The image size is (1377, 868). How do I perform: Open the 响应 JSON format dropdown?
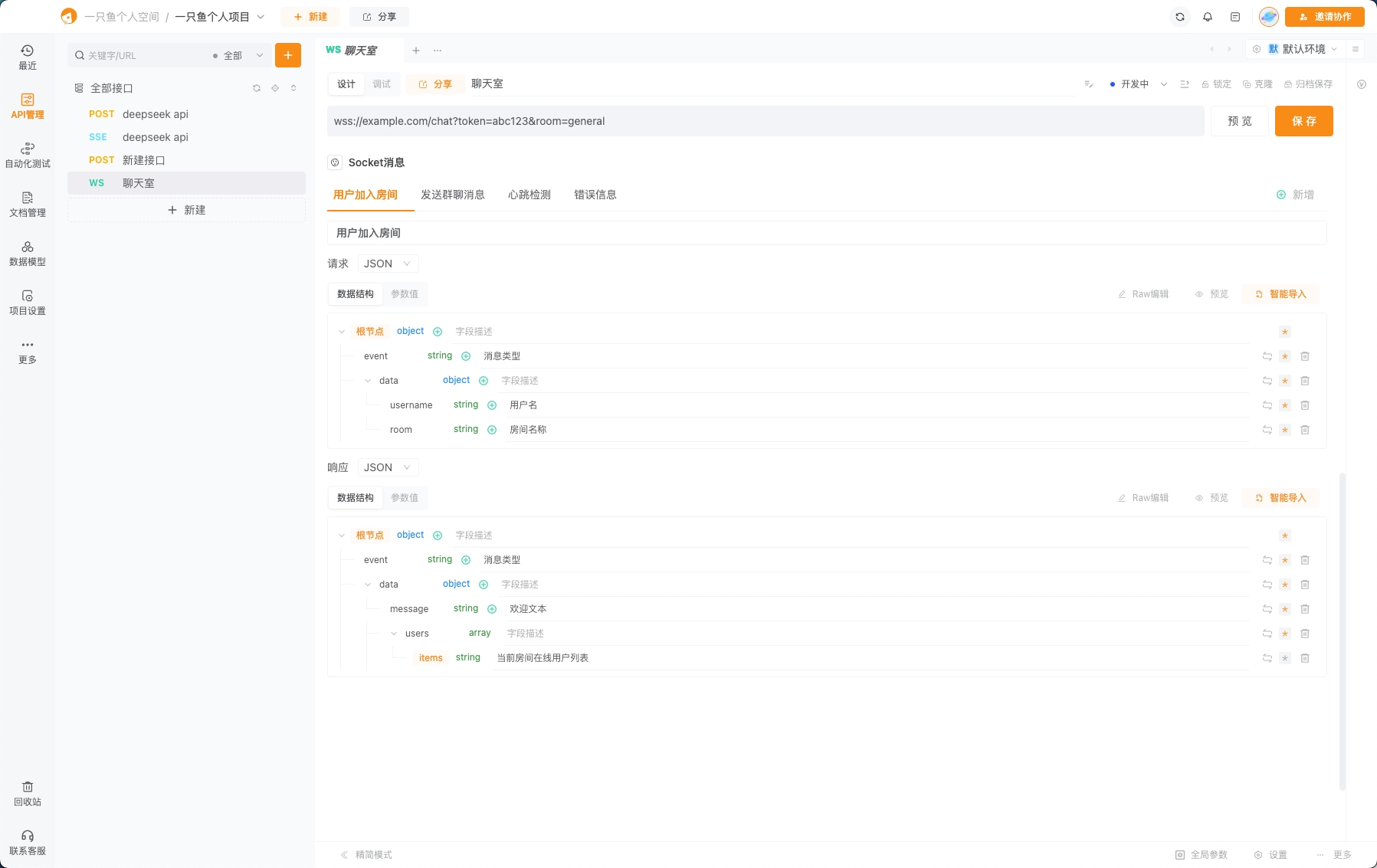point(388,467)
